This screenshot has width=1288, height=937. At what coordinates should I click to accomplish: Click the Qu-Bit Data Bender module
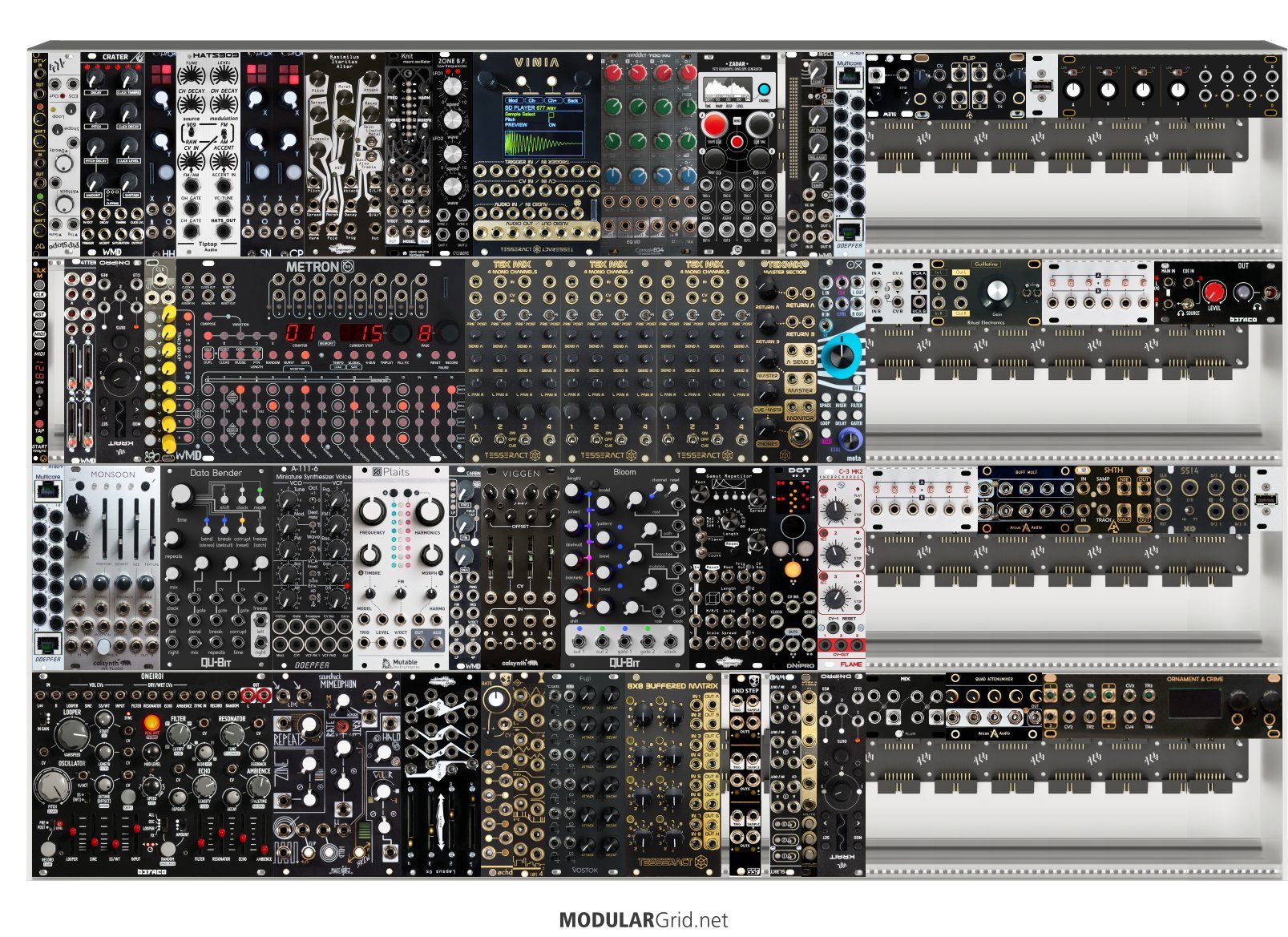coord(216,567)
